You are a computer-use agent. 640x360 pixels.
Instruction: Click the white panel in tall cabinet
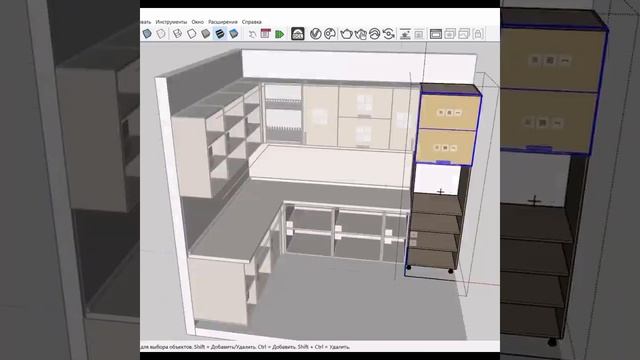(437, 180)
